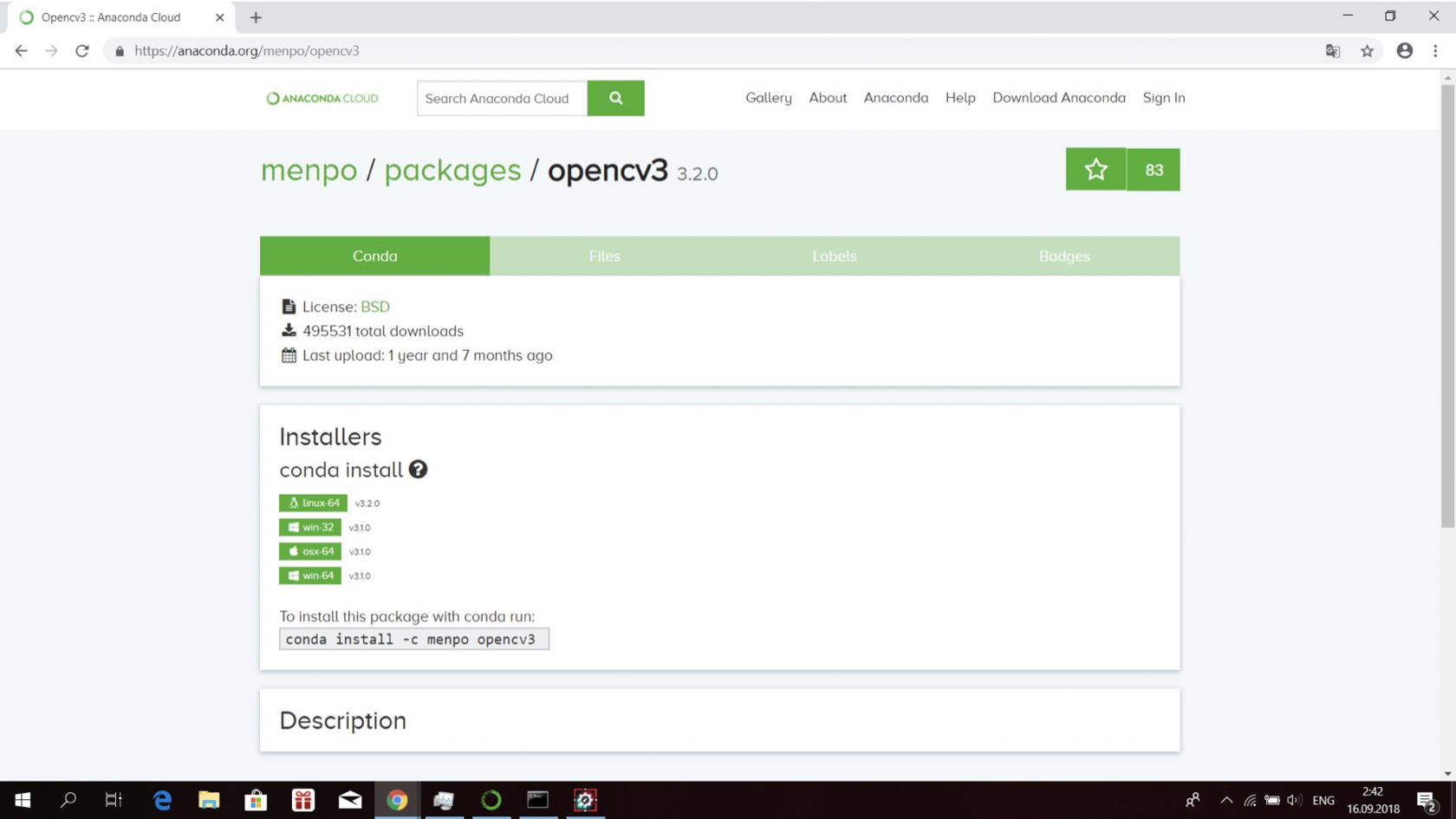Open the command prompt taskbar icon
This screenshot has width=1456, height=819.
[x=537, y=800]
